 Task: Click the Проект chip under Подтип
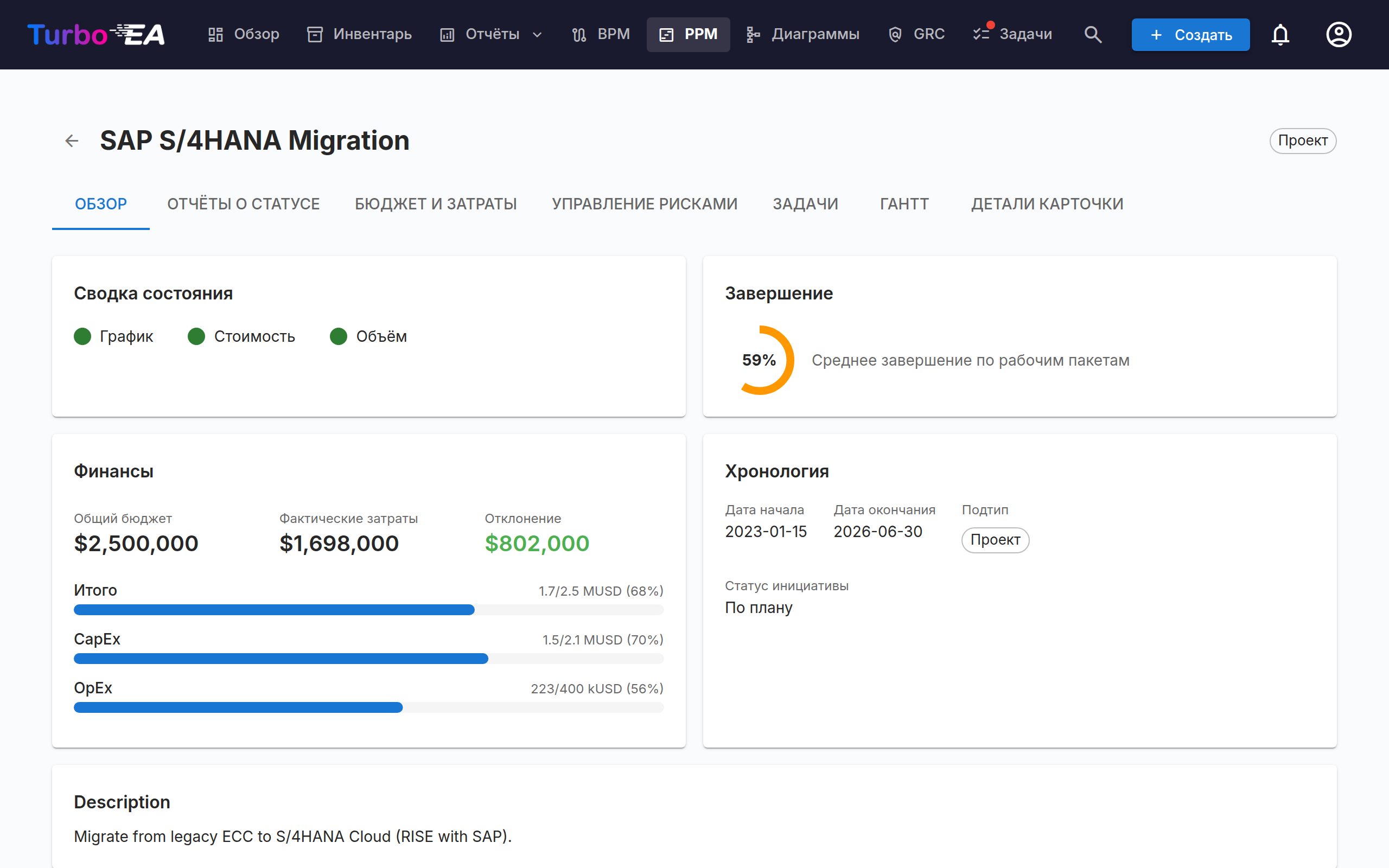point(995,540)
